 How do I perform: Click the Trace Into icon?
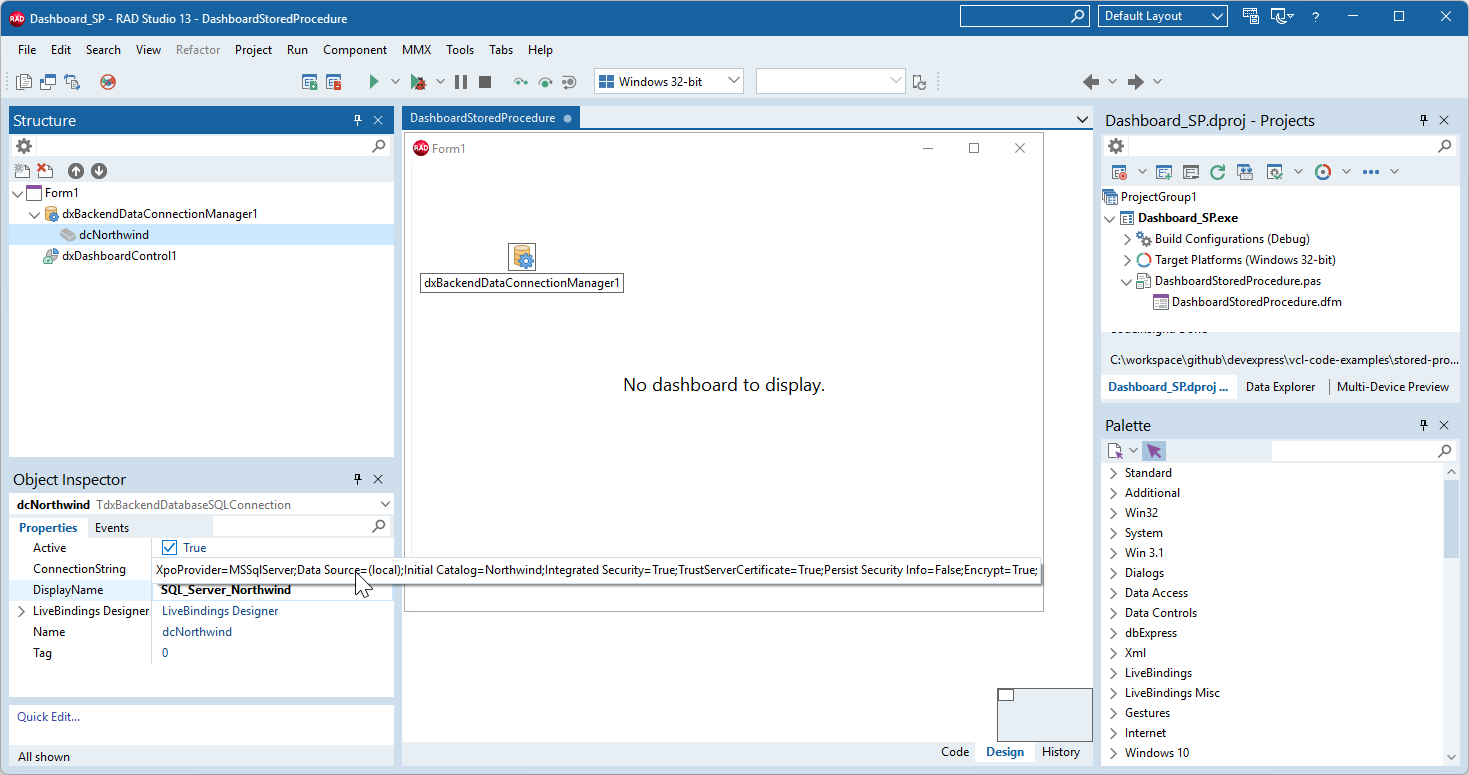520,82
